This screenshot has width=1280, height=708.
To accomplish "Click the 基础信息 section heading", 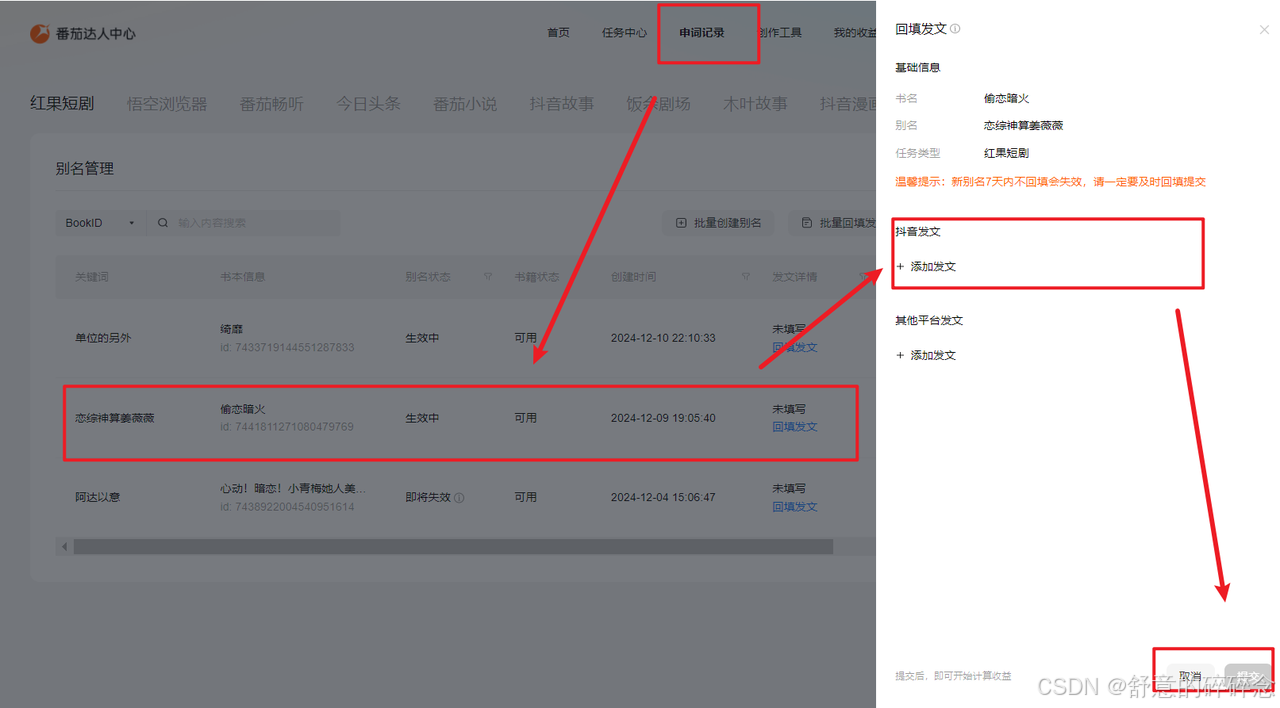I will pos(918,68).
